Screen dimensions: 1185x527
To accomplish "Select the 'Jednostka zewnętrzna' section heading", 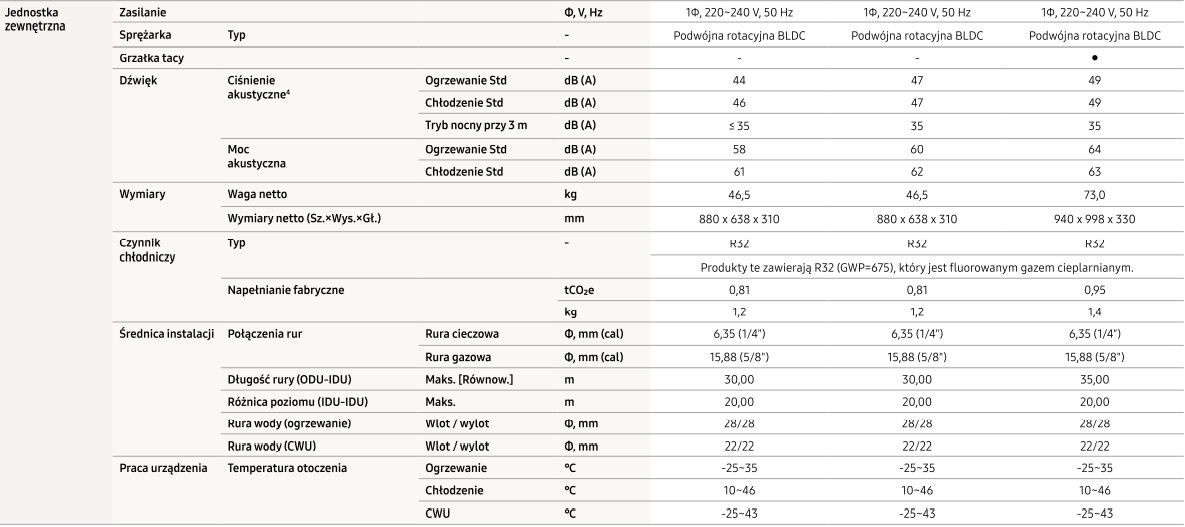I will click(x=37, y=18).
